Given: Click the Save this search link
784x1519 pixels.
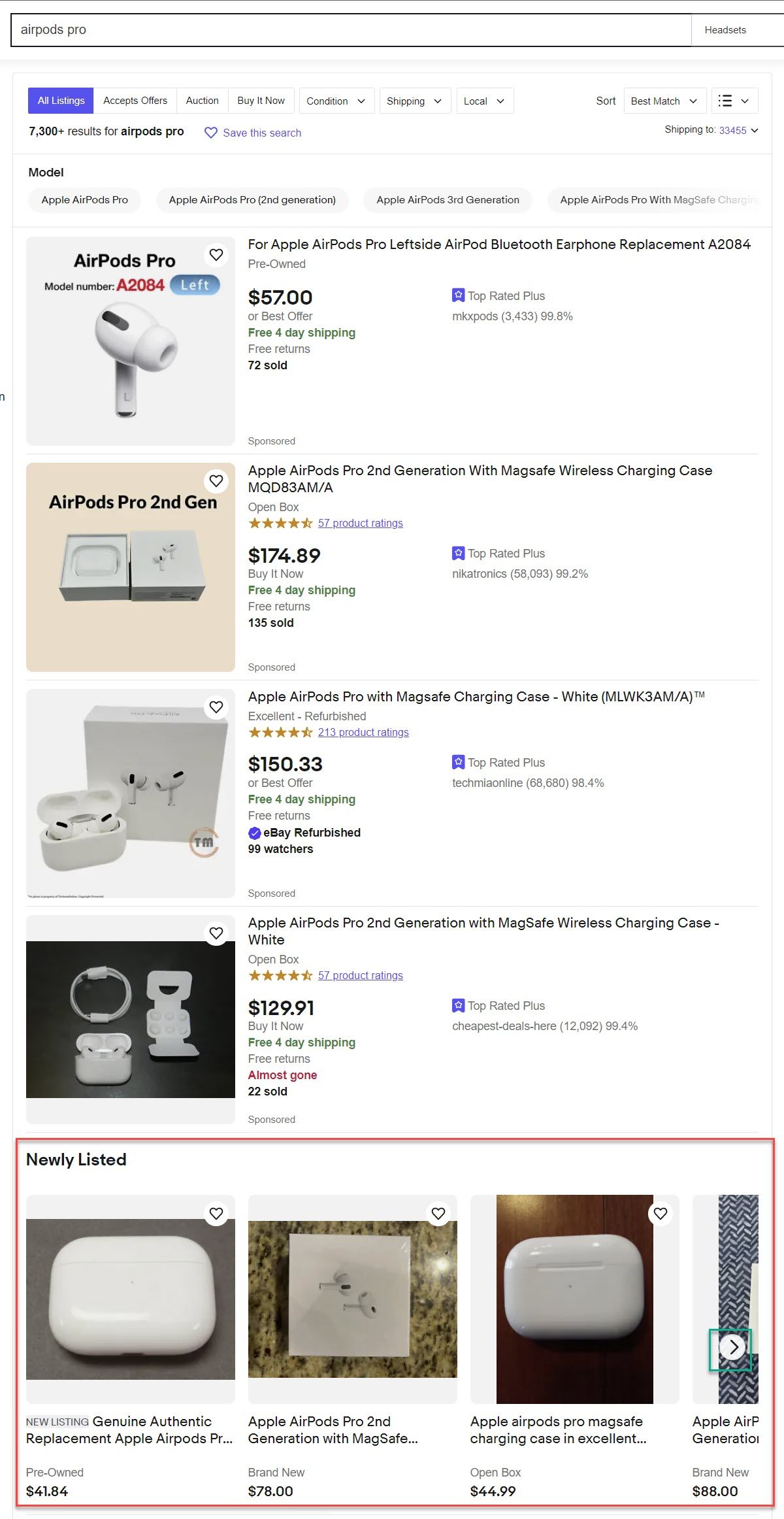Looking at the screenshot, I should pyautogui.click(x=262, y=133).
